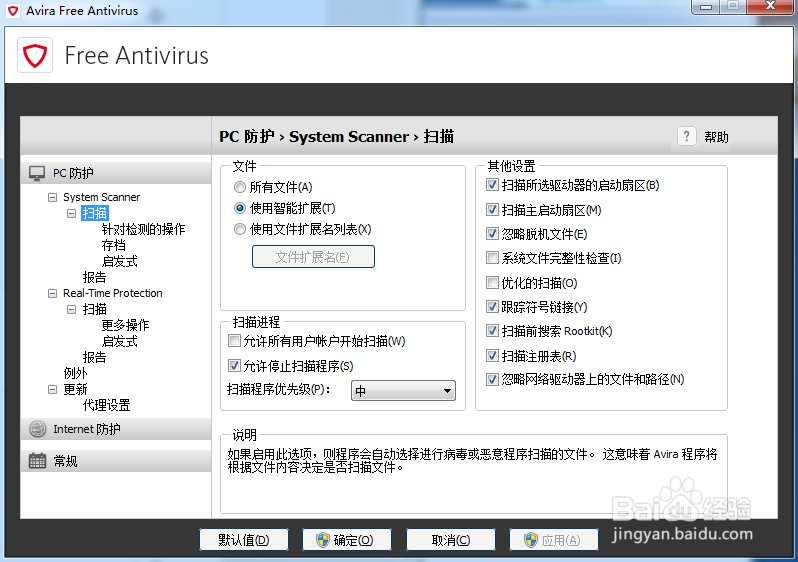Toggle 扫描所选驱动器的启动扇区(B) checkbox
Viewport: 798px width, 562px height.
(x=492, y=184)
